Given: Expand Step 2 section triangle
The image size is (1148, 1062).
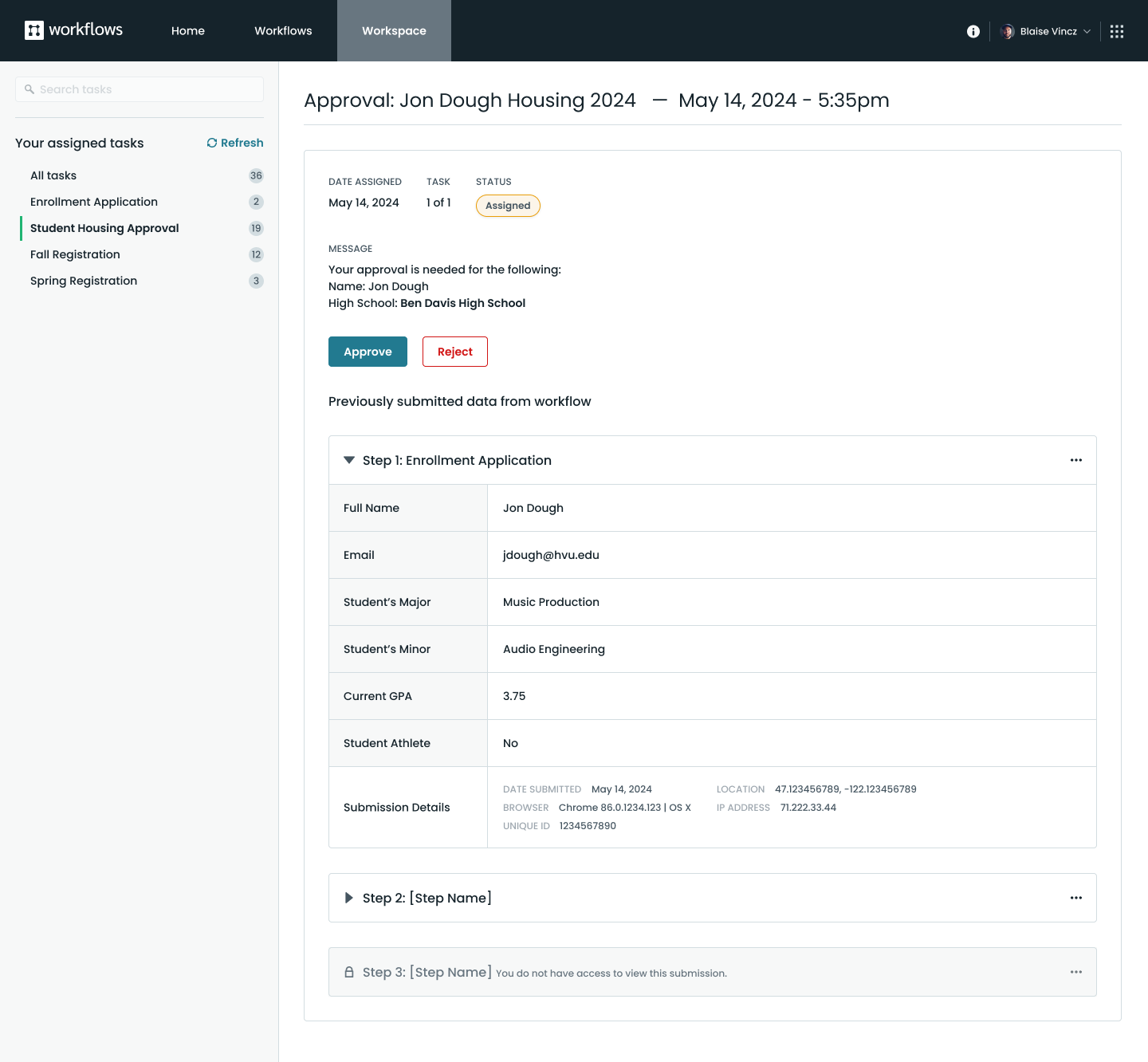Looking at the screenshot, I should [x=349, y=898].
